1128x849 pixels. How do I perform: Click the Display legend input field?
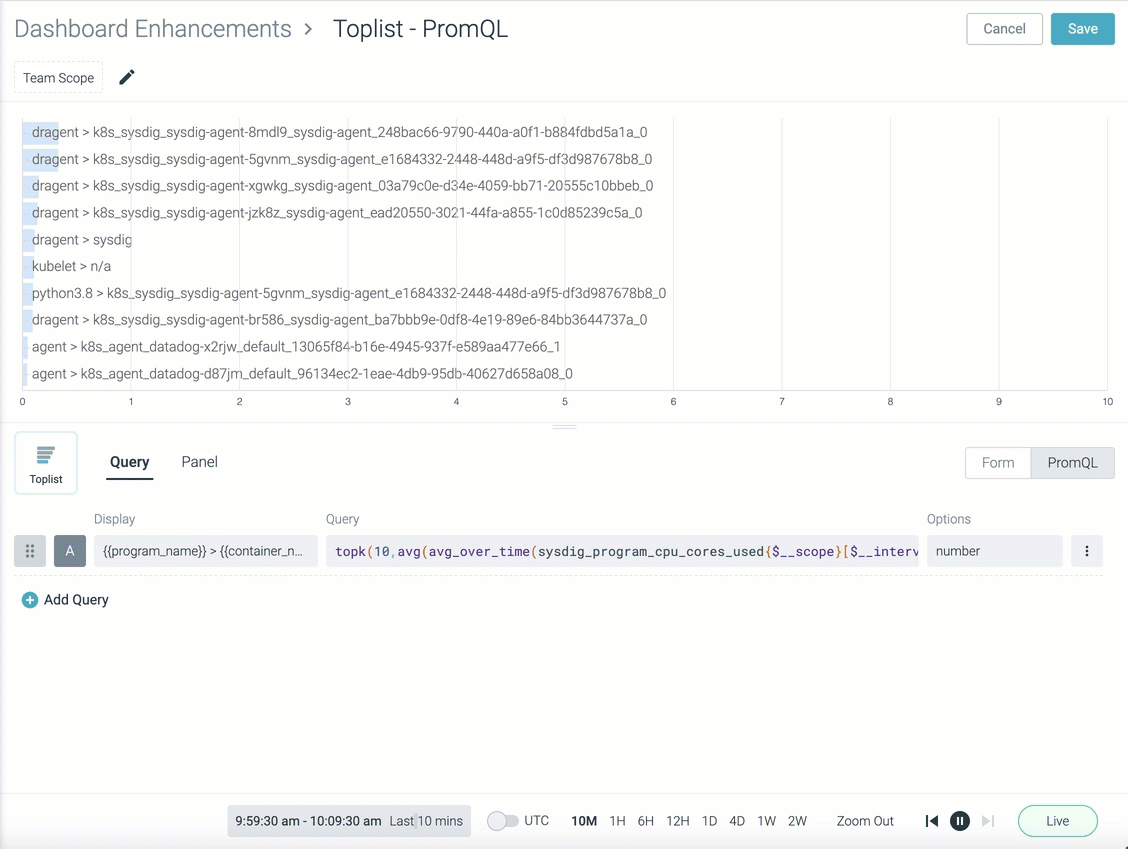pyautogui.click(x=206, y=551)
